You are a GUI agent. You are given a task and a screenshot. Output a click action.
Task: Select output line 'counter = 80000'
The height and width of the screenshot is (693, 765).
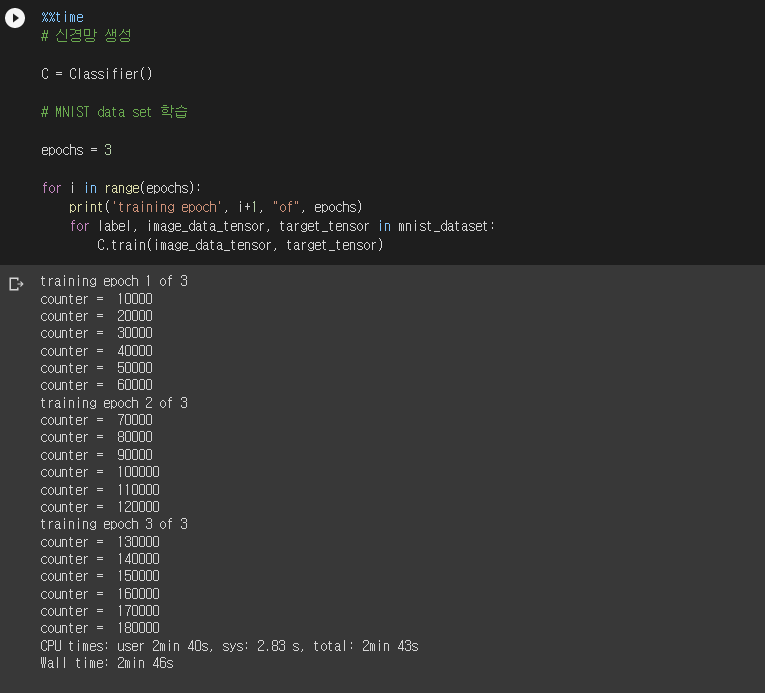click(97, 437)
